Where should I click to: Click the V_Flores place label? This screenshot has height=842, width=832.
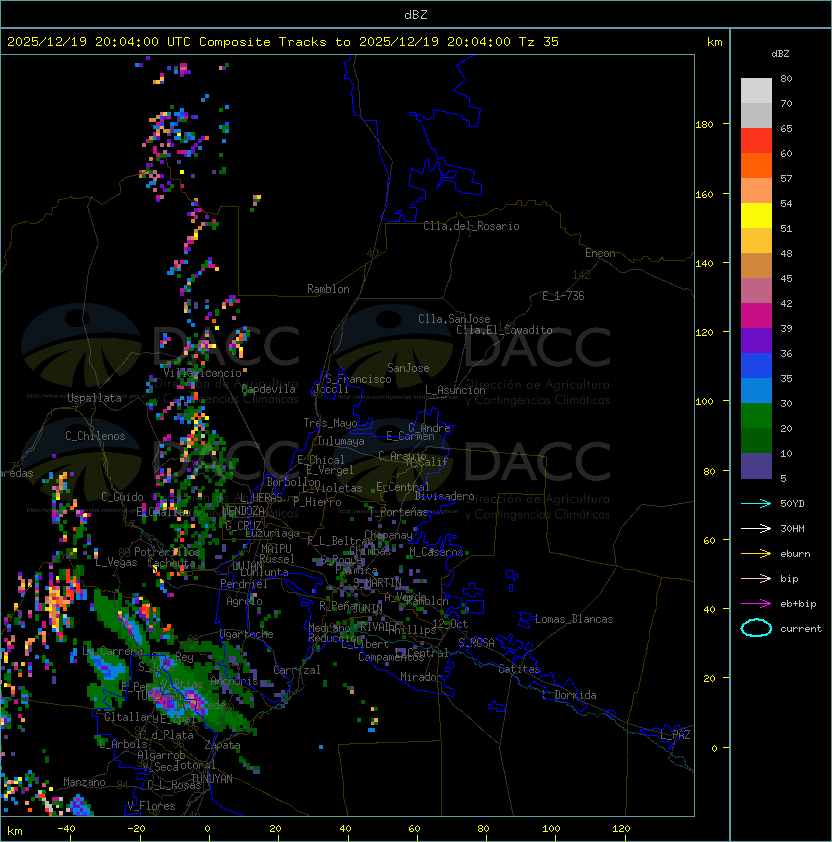(x=151, y=805)
